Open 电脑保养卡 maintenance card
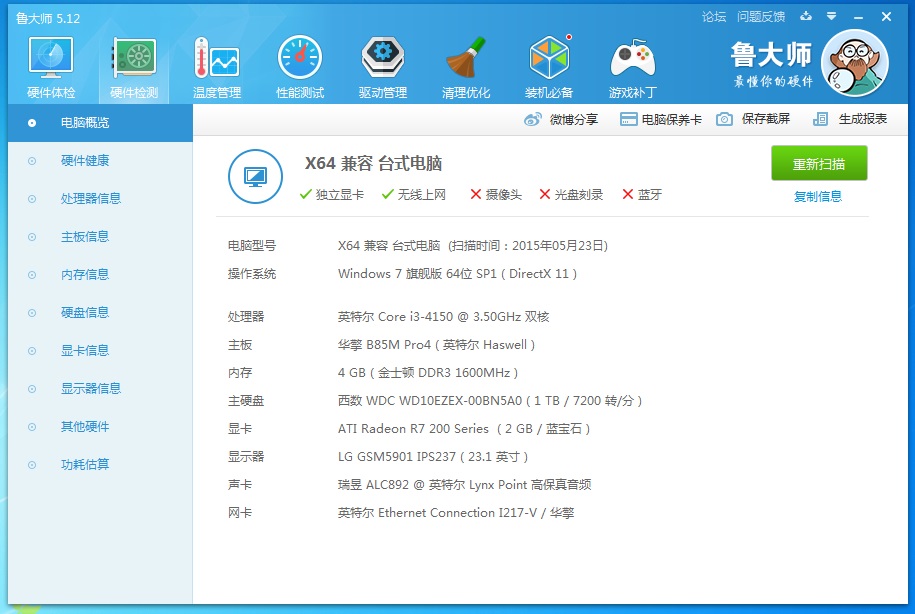Screen dimensions: 915x614 [x=661, y=120]
